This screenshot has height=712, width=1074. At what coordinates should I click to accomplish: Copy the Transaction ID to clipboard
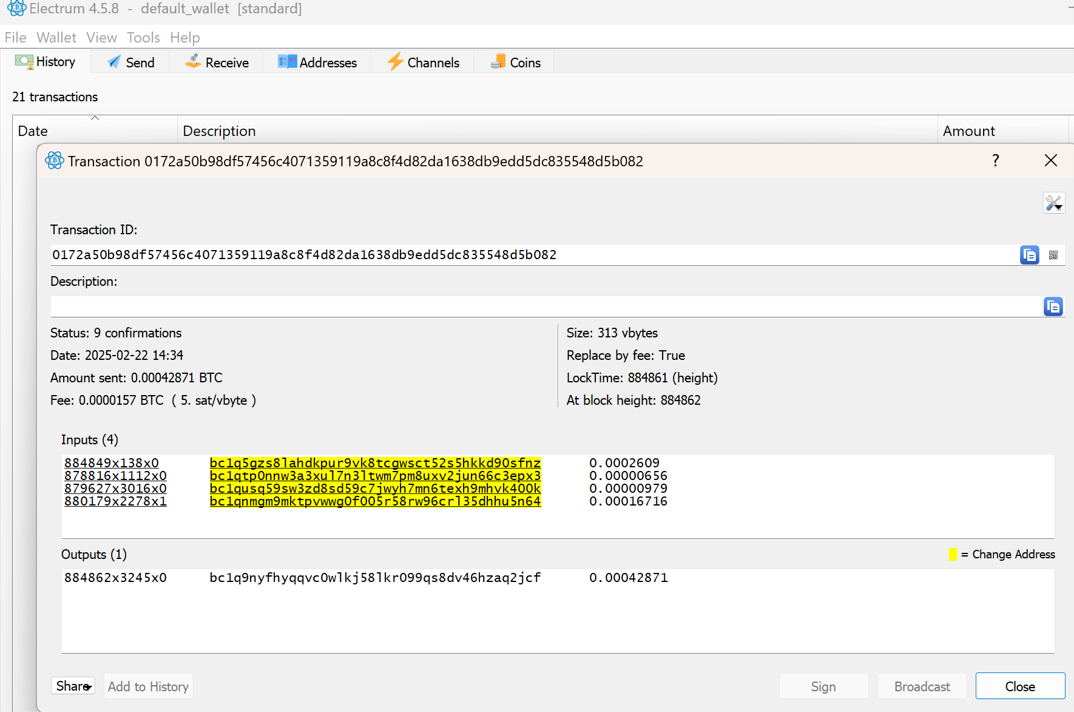pyautogui.click(x=1029, y=255)
